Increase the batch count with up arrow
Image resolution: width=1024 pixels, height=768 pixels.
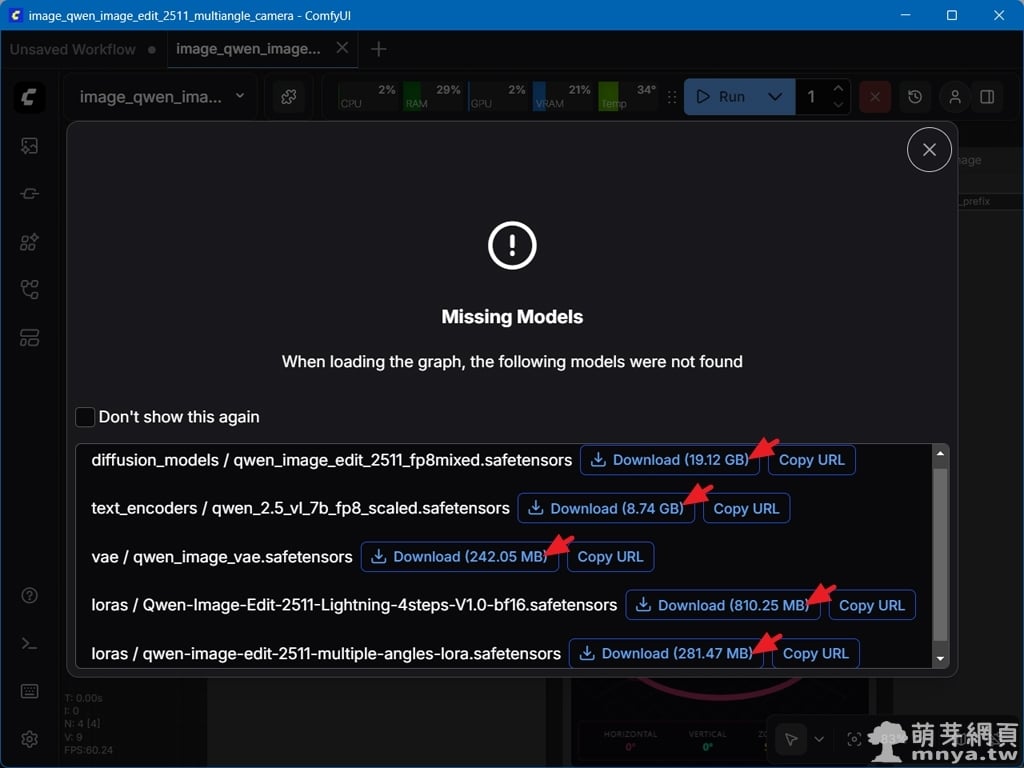838,89
